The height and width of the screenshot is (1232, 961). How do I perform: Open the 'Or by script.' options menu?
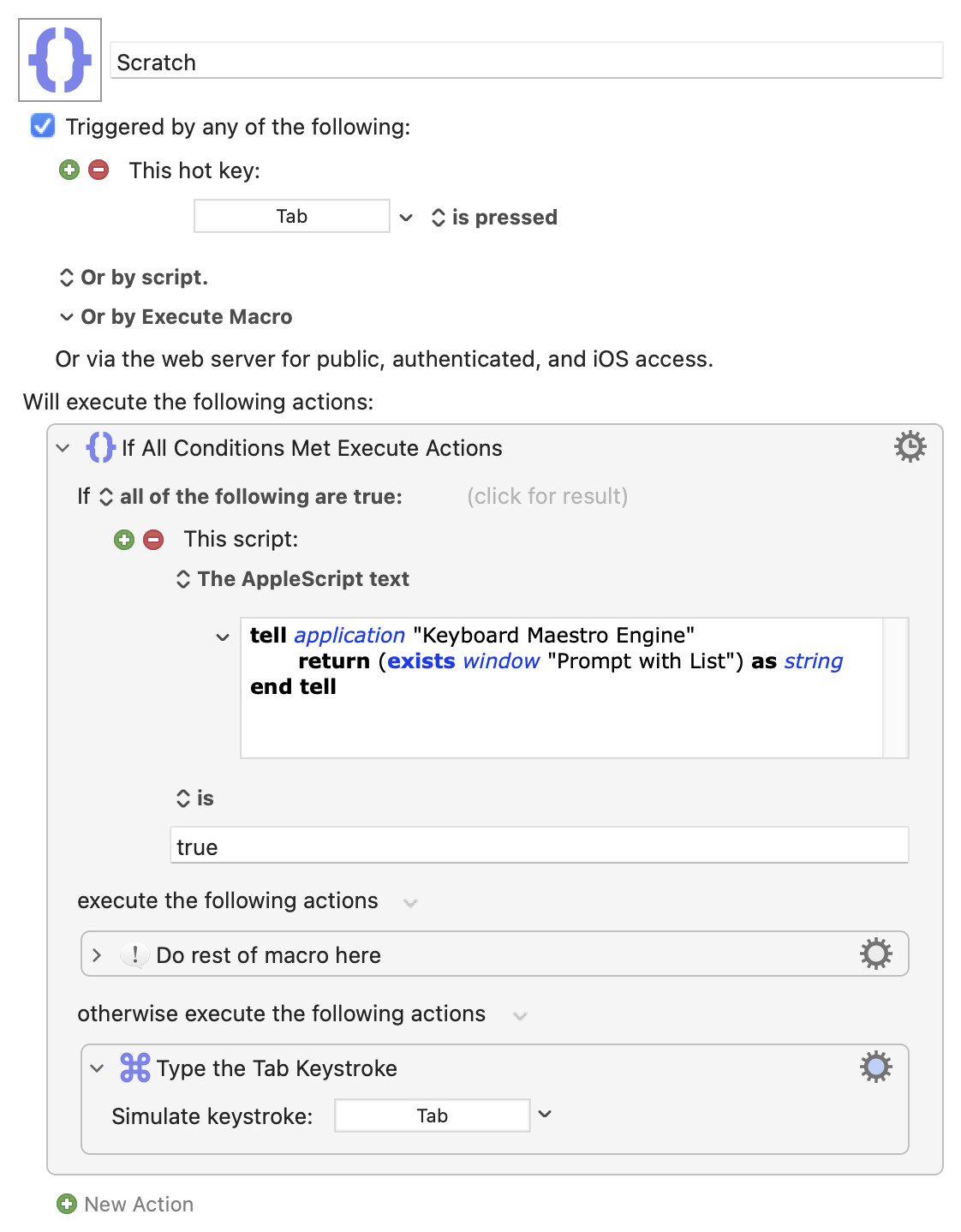click(x=134, y=278)
